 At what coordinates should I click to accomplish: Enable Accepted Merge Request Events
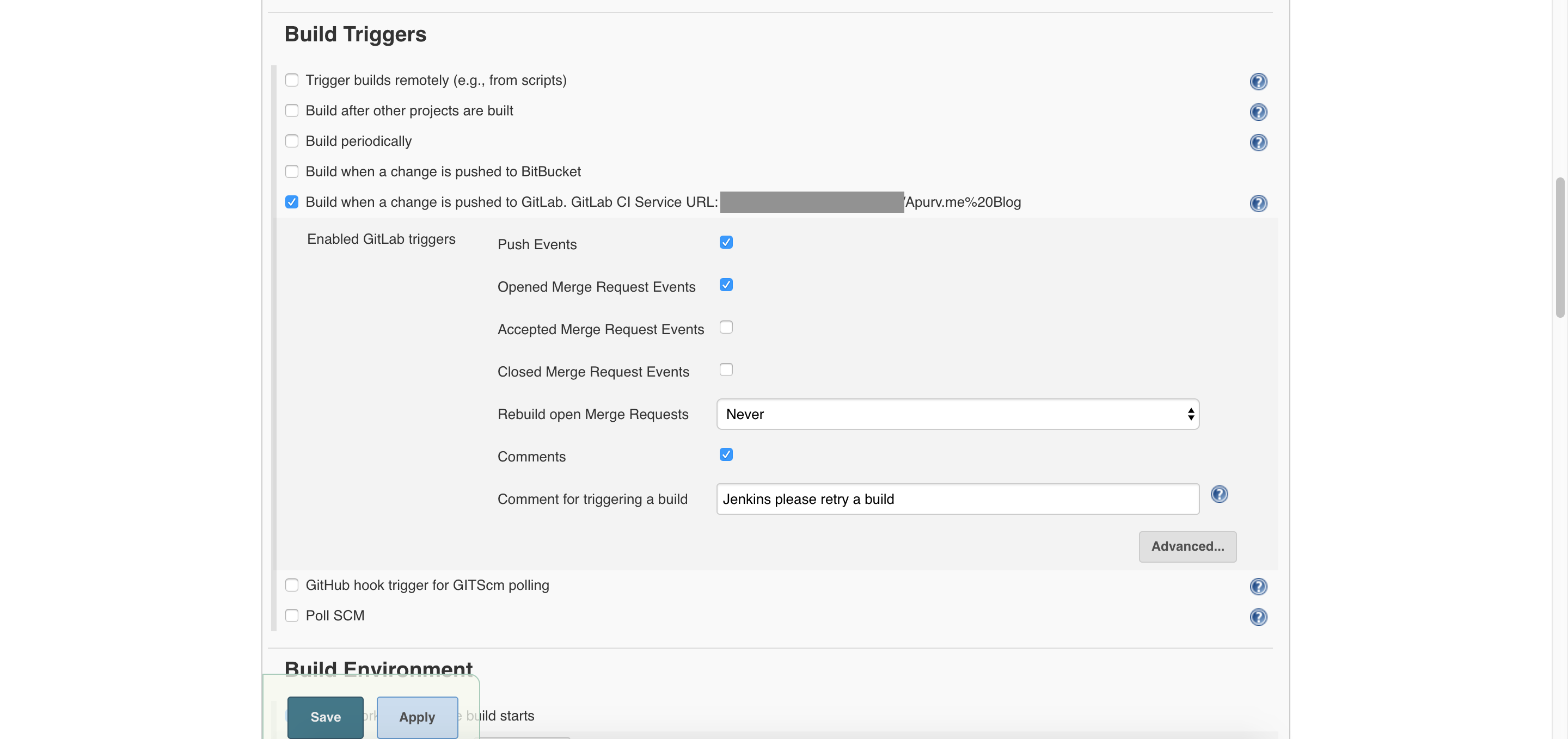pos(726,327)
